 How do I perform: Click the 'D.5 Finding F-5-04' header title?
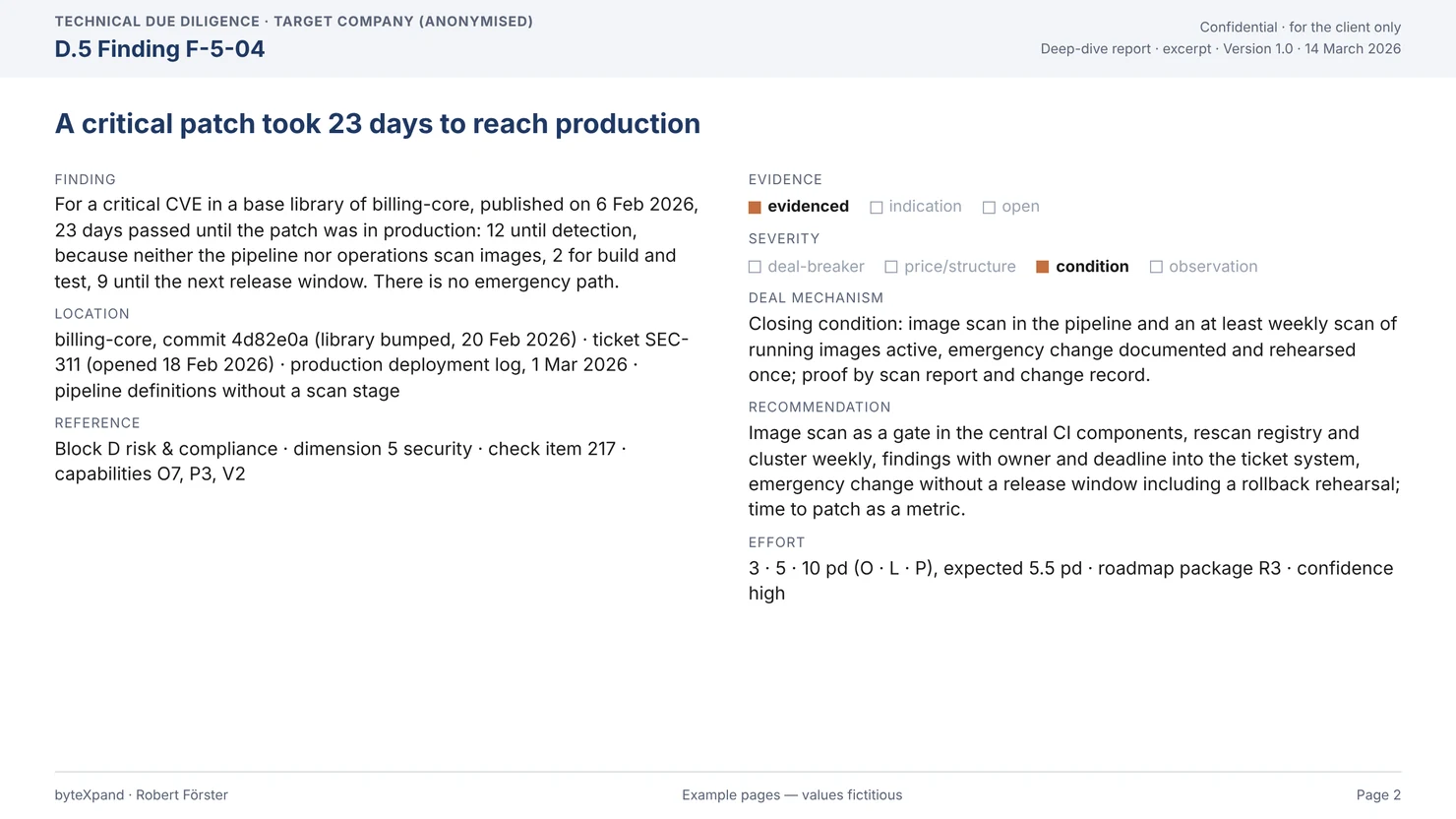click(x=159, y=49)
